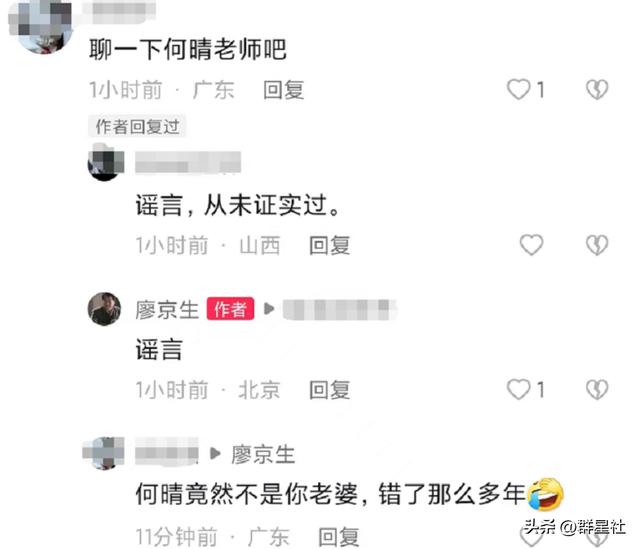
Task: Open the 廖京生 mention in last reply
Action: click(x=263, y=454)
